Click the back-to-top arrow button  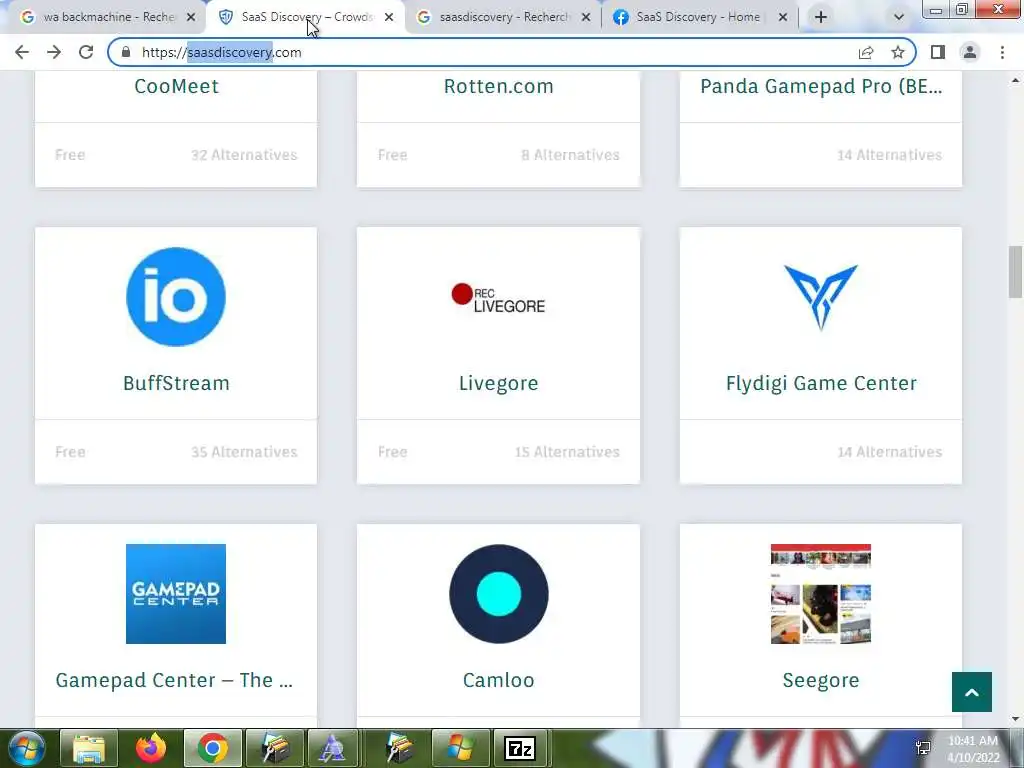[972, 692]
